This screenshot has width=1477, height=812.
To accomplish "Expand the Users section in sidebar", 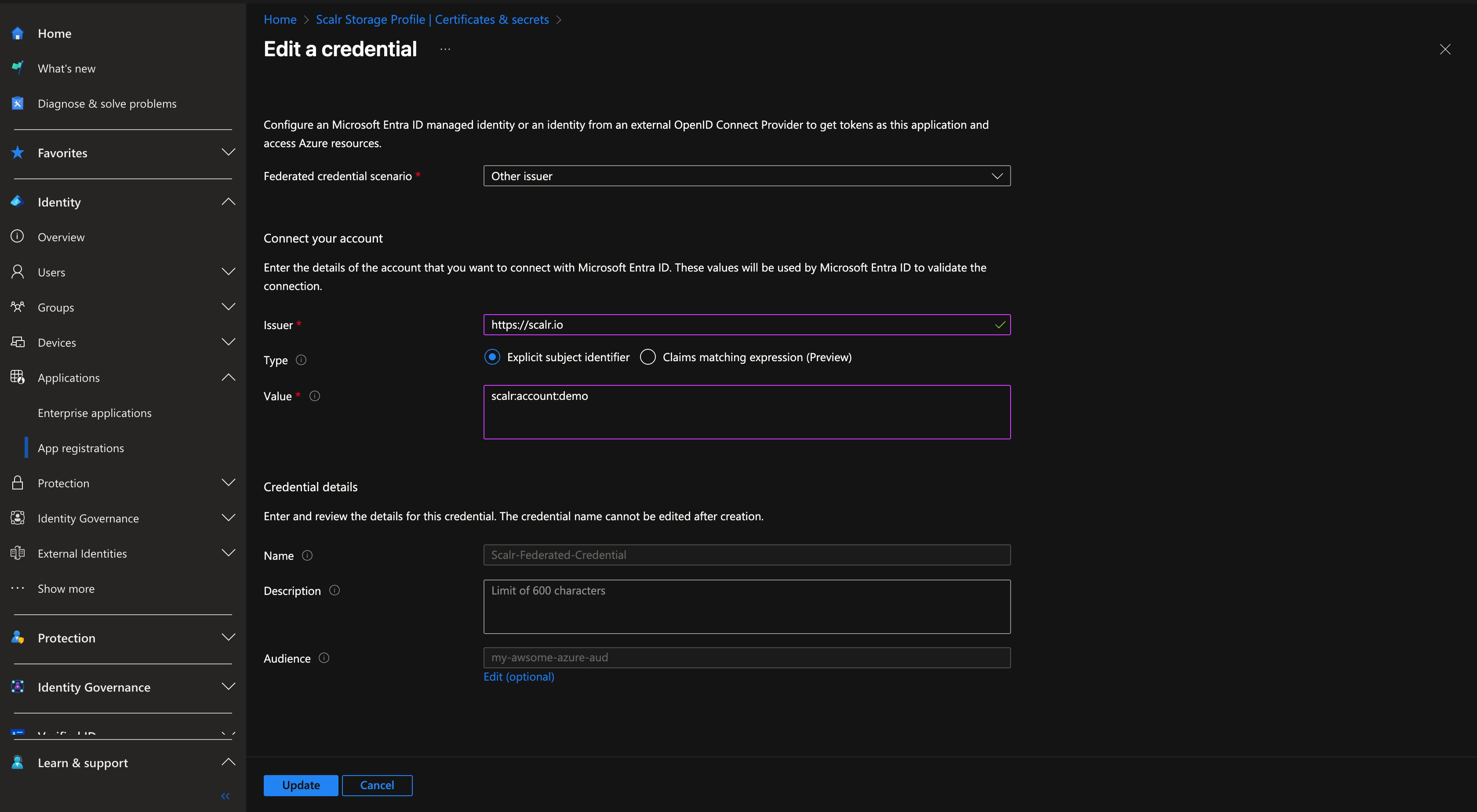I will pyautogui.click(x=228, y=272).
